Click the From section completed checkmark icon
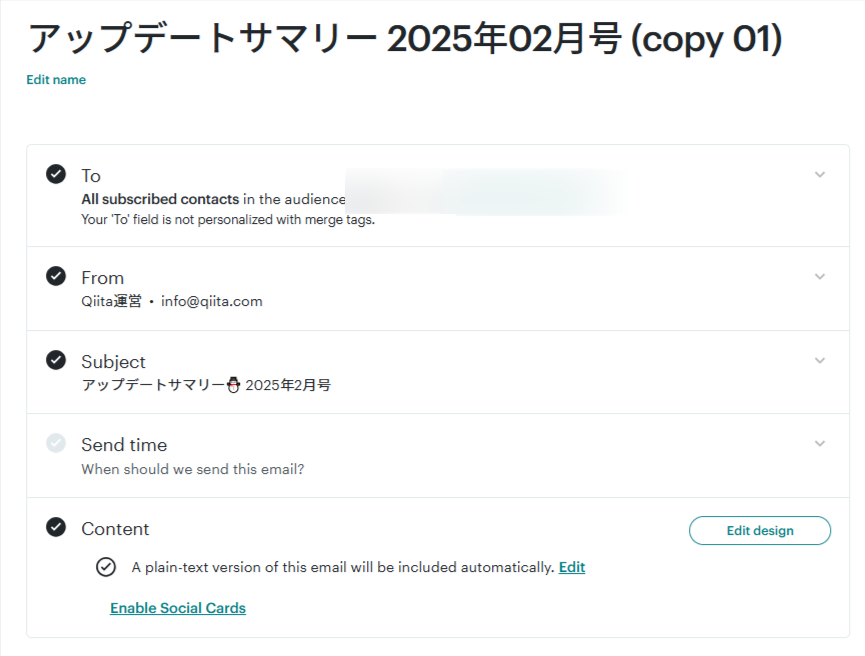 (56, 277)
